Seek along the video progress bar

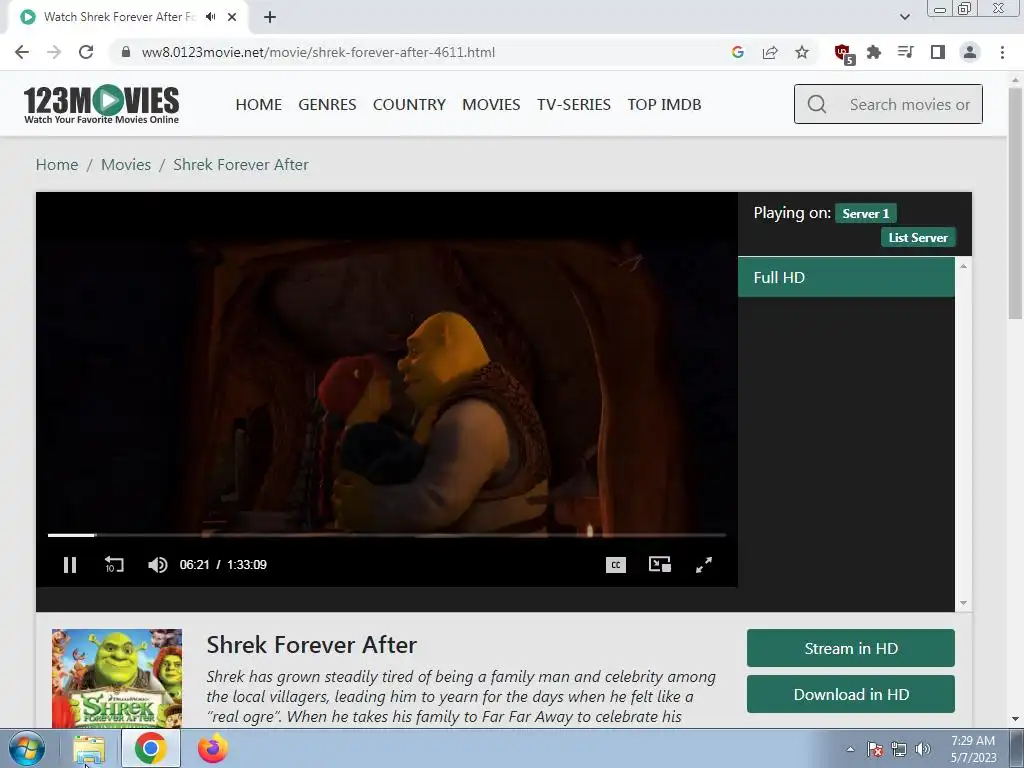tap(387, 535)
